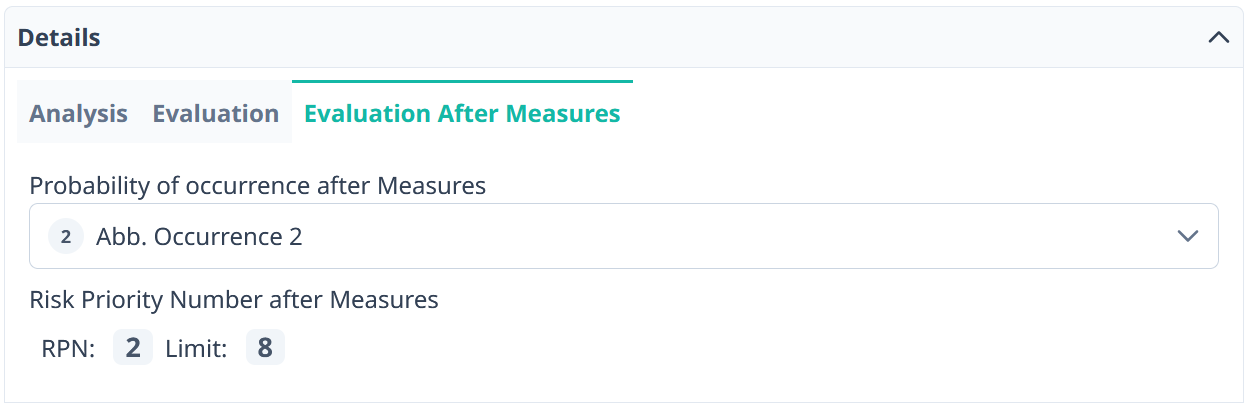The image size is (1253, 407).
Task: Click the Limit: label text
Action: coord(197,349)
